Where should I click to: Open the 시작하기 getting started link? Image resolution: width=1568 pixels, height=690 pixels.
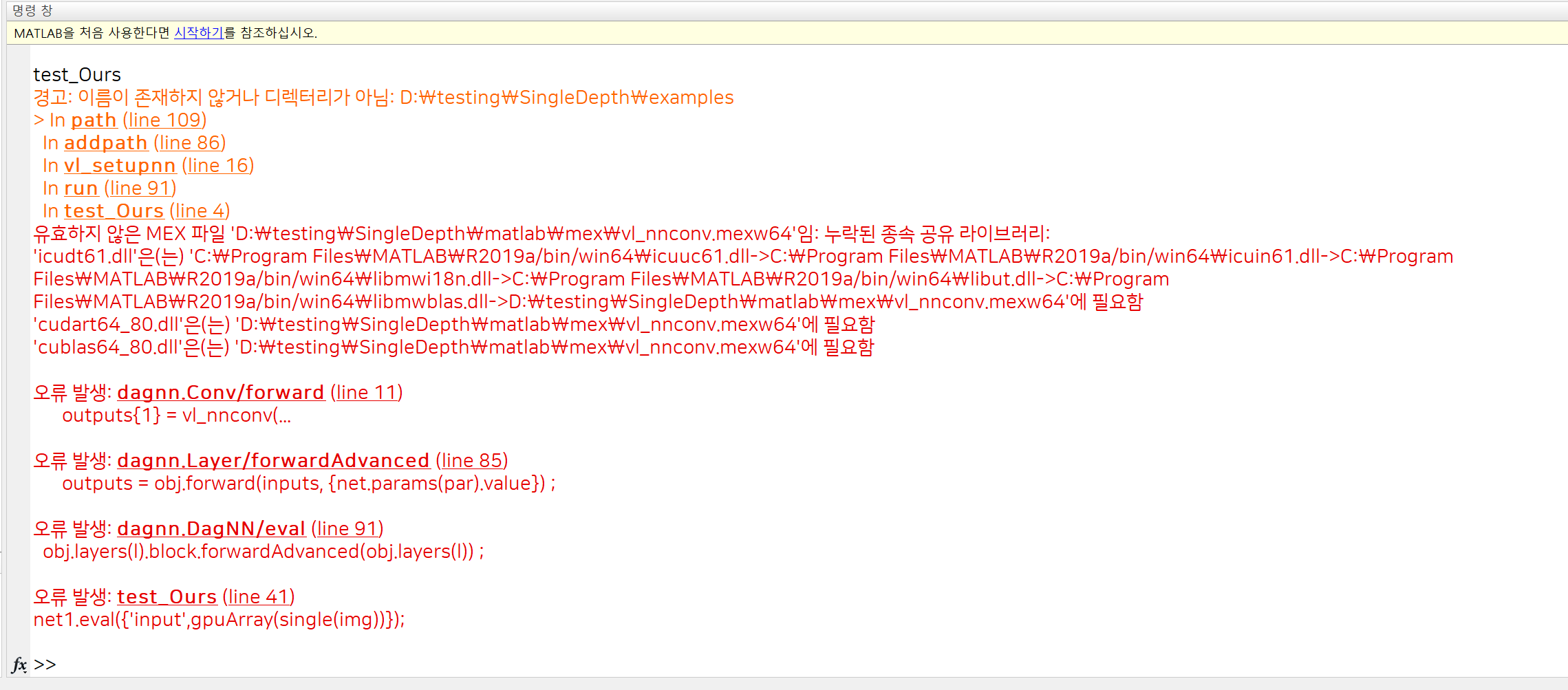coord(199,32)
